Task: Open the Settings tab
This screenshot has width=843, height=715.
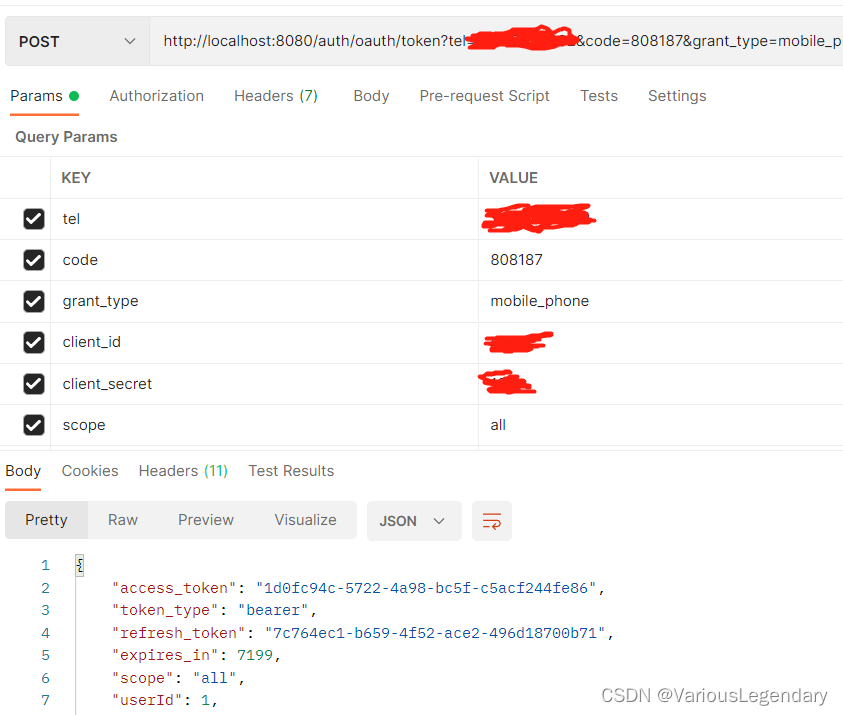Action: coord(677,96)
